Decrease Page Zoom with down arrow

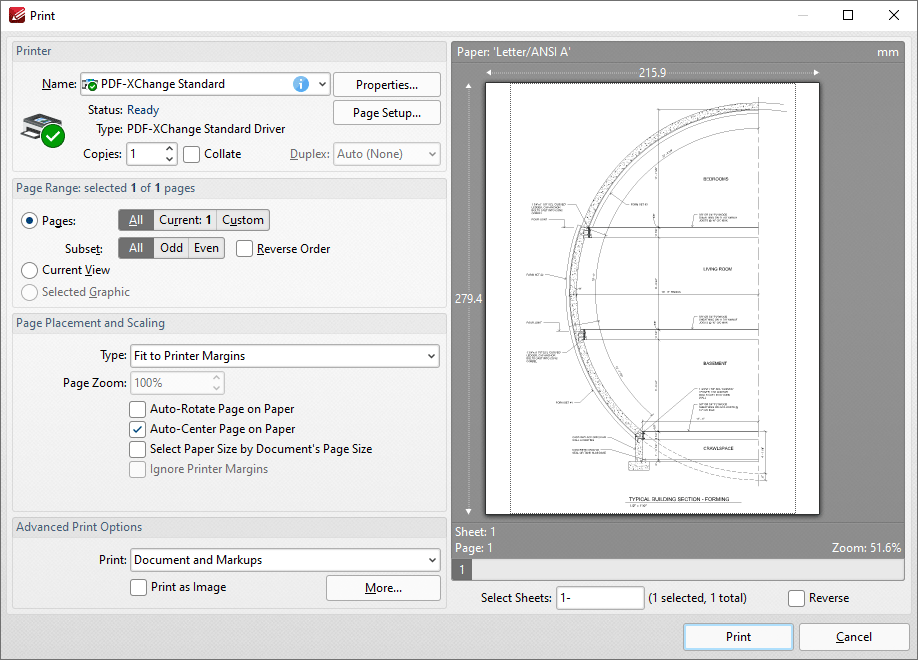pos(217,388)
